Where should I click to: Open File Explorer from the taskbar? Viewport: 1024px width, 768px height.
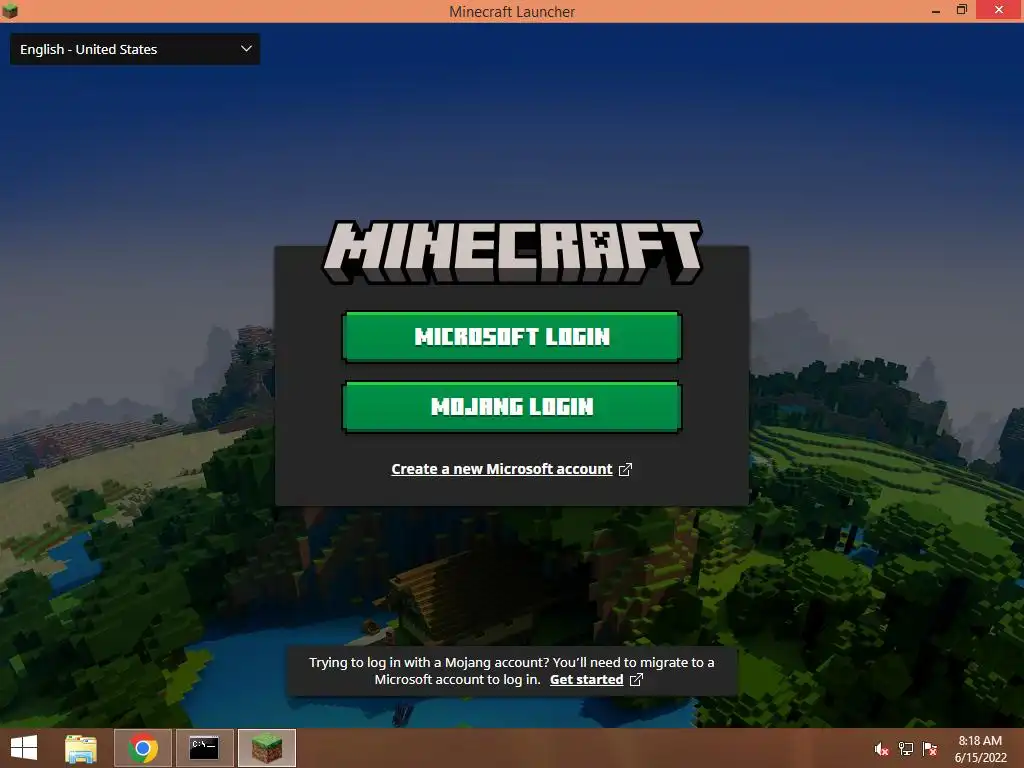tap(81, 748)
